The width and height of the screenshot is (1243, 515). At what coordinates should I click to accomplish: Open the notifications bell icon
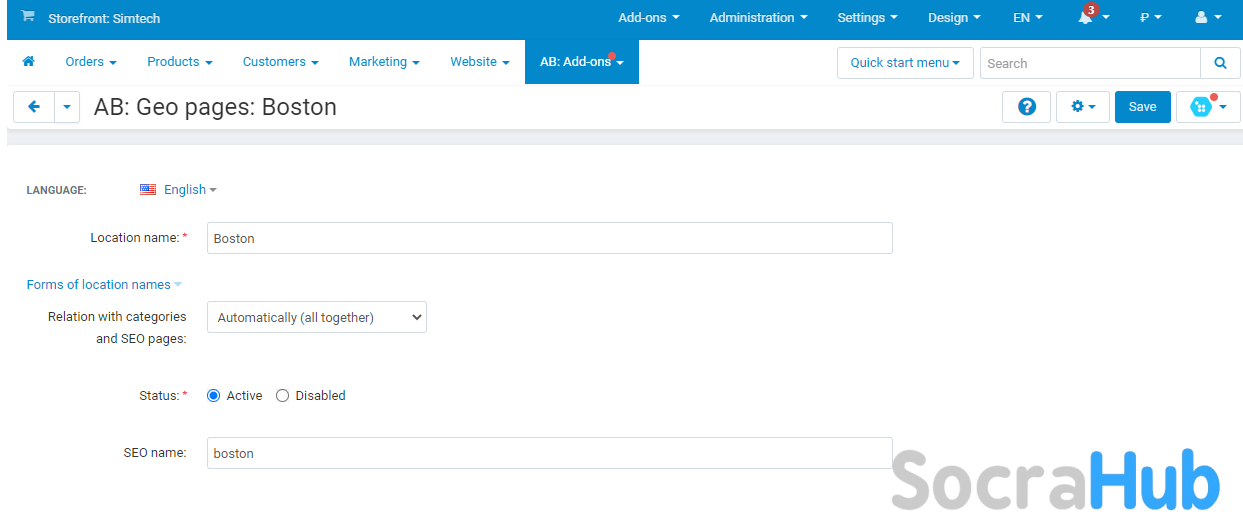(x=1086, y=18)
